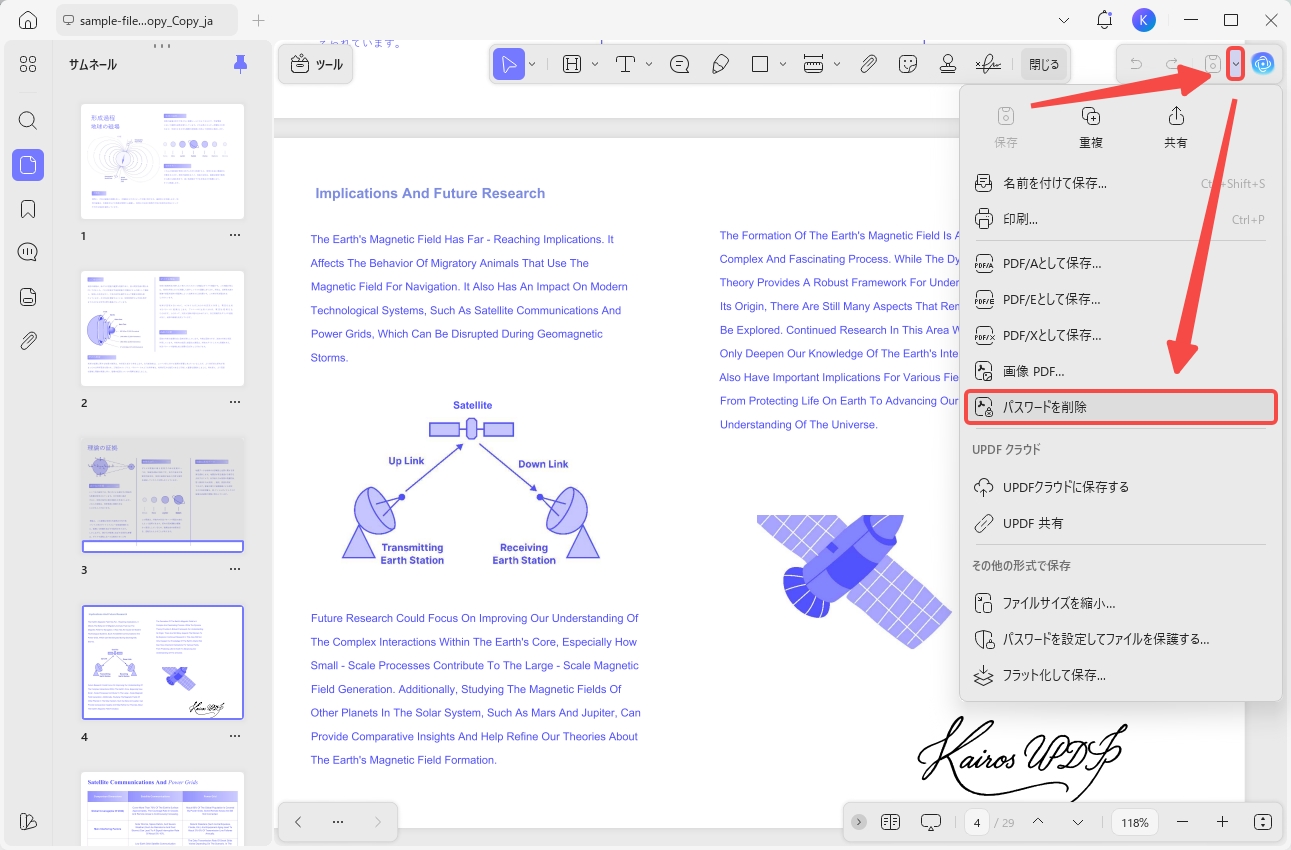Select the rectangle shape tool
This screenshot has height=850, width=1291.
click(760, 64)
